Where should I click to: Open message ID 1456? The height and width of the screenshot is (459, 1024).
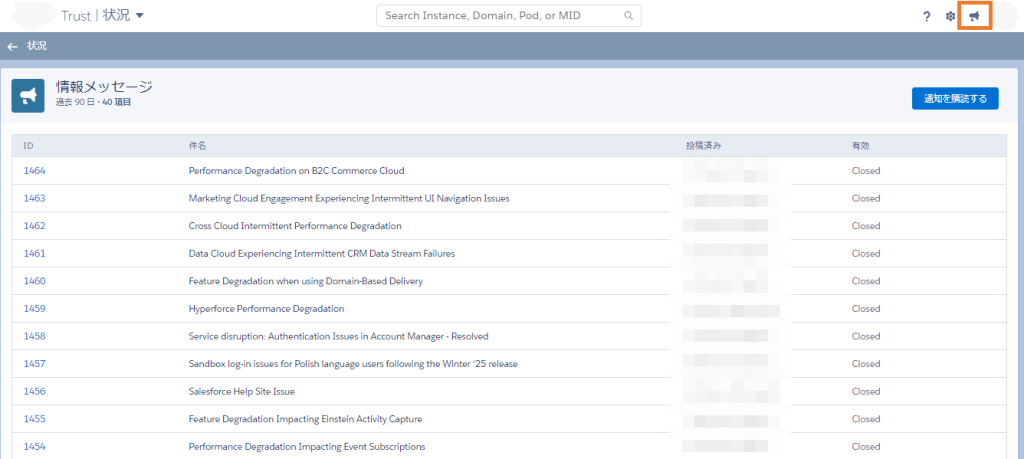(x=35, y=391)
